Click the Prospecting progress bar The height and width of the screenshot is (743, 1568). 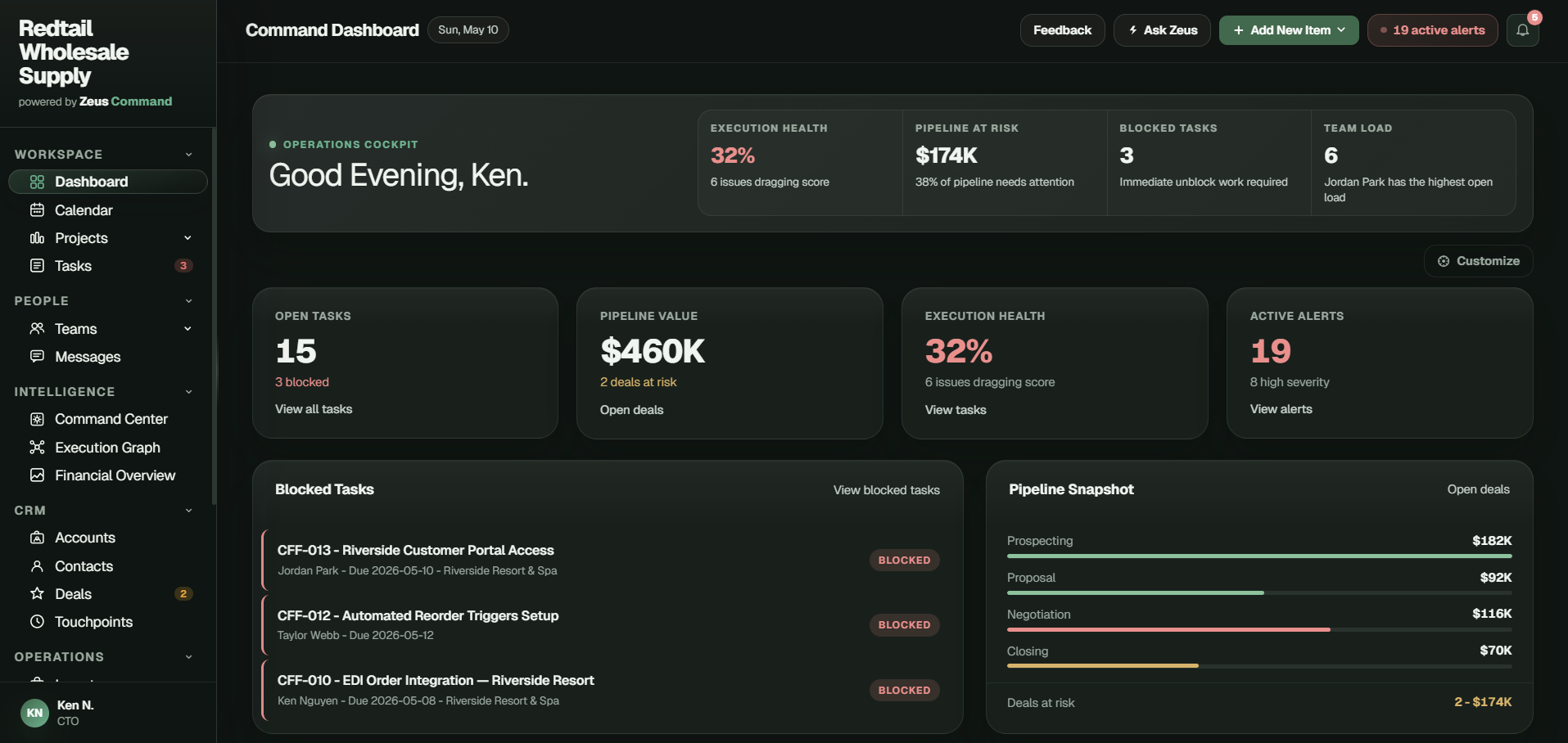(1259, 556)
